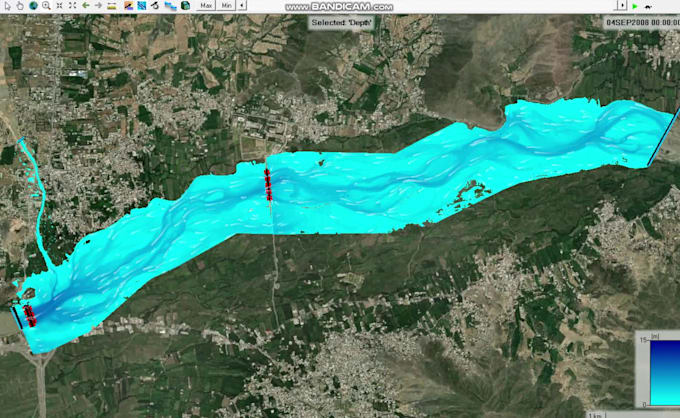Click the blue water surface profile icon
Image resolution: width=680 pixels, height=418 pixels.
170,5
